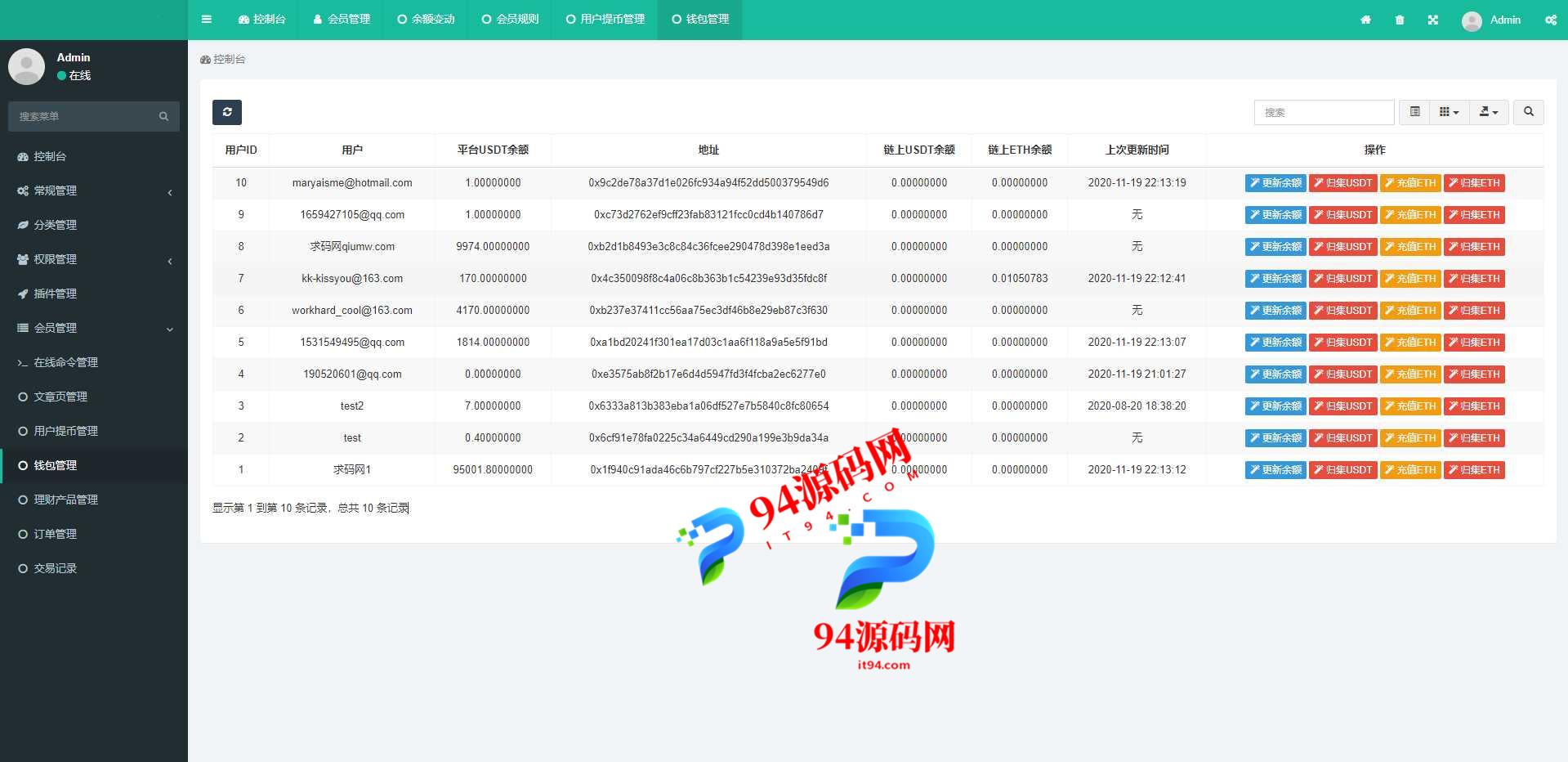The width and height of the screenshot is (1568, 762).
Task: Click Admin username in top bar
Action: tap(1505, 20)
